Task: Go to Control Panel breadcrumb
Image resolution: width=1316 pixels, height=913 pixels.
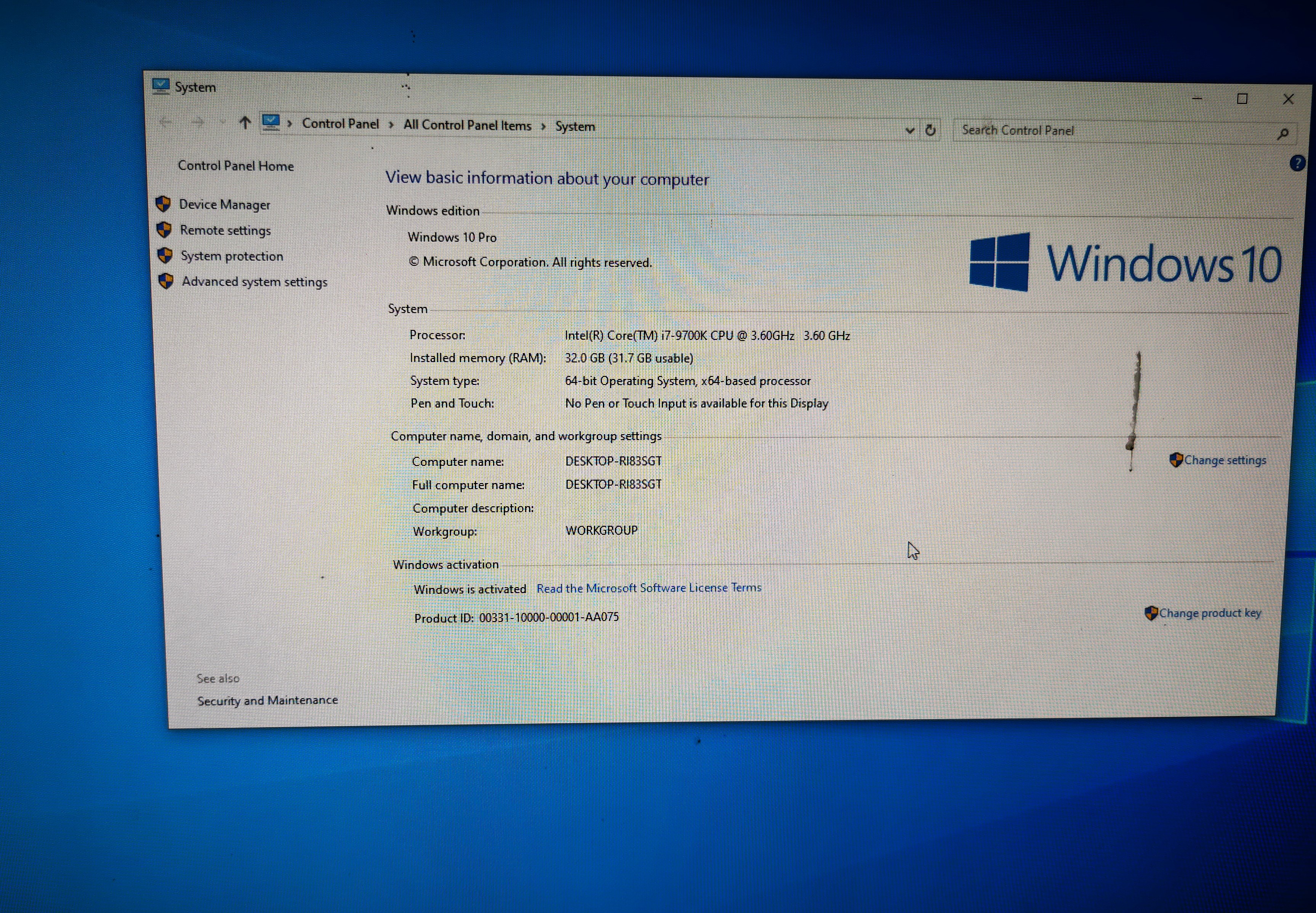Action: pos(340,124)
